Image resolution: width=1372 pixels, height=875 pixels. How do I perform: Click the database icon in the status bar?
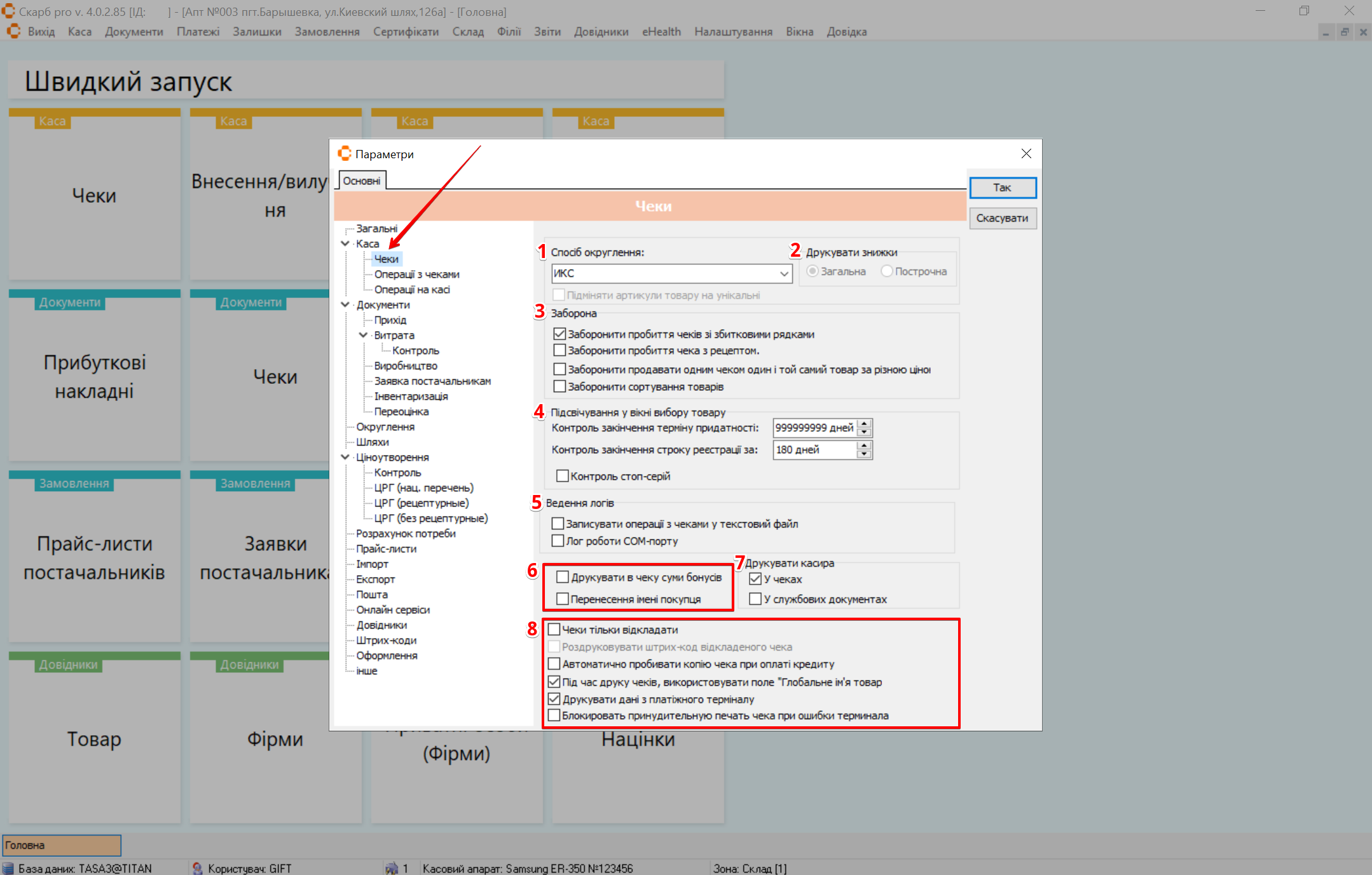pos(8,868)
